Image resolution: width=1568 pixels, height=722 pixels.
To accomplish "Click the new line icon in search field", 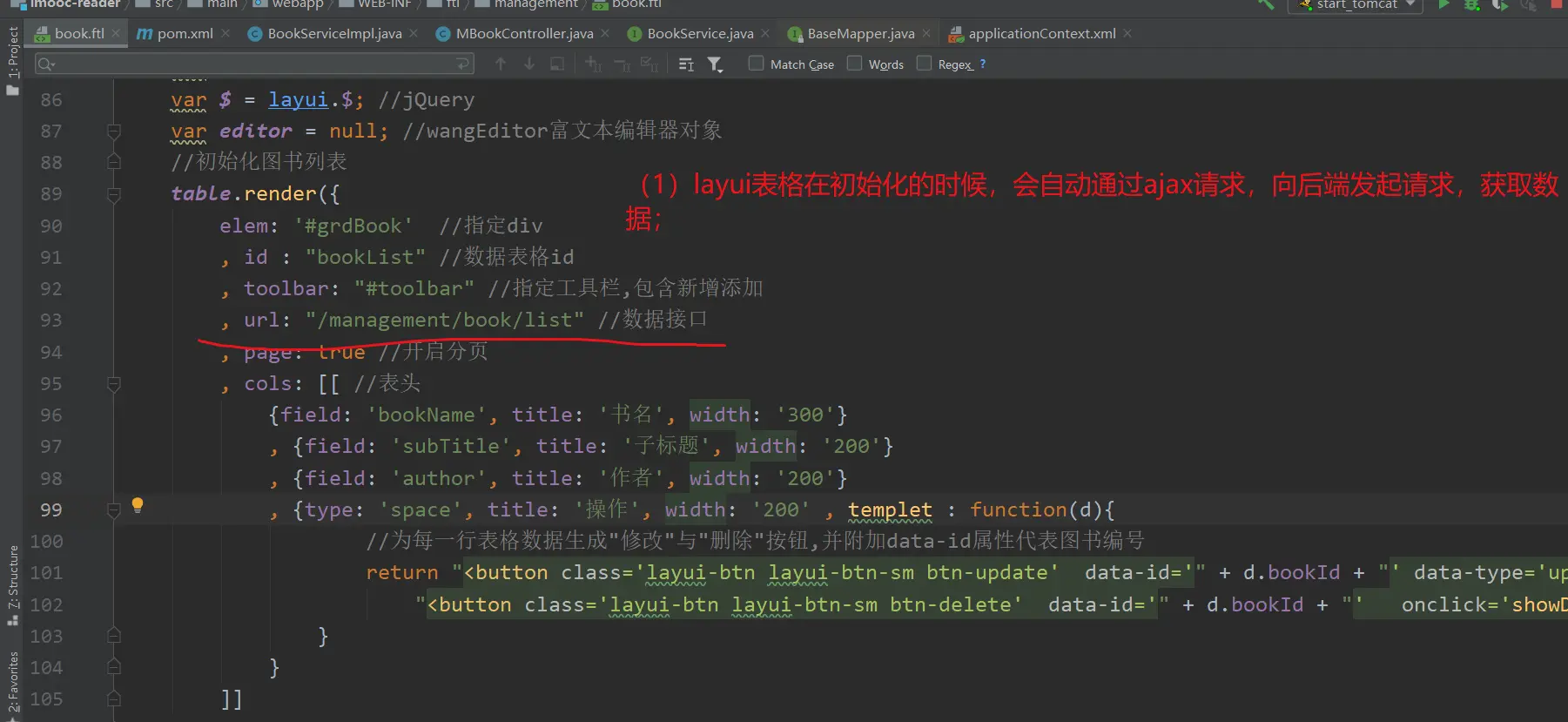I will click(x=463, y=64).
